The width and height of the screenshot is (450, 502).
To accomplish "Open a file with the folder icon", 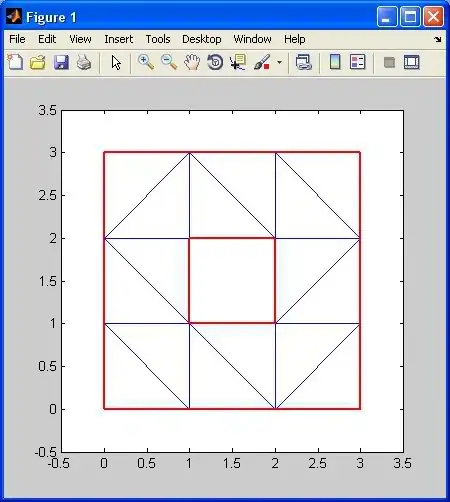I will 38,62.
